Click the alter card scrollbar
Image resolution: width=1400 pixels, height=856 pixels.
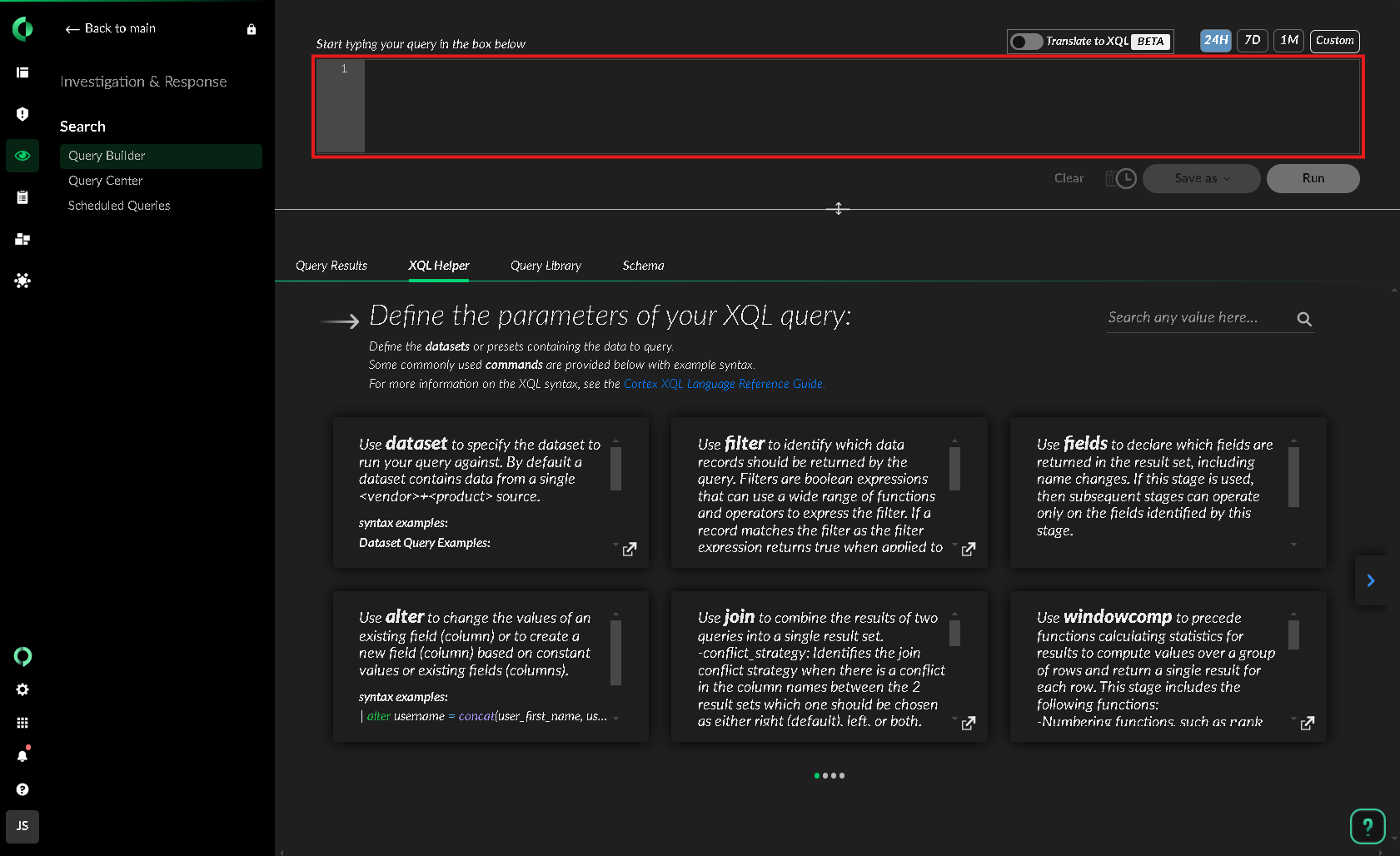pyautogui.click(x=616, y=653)
